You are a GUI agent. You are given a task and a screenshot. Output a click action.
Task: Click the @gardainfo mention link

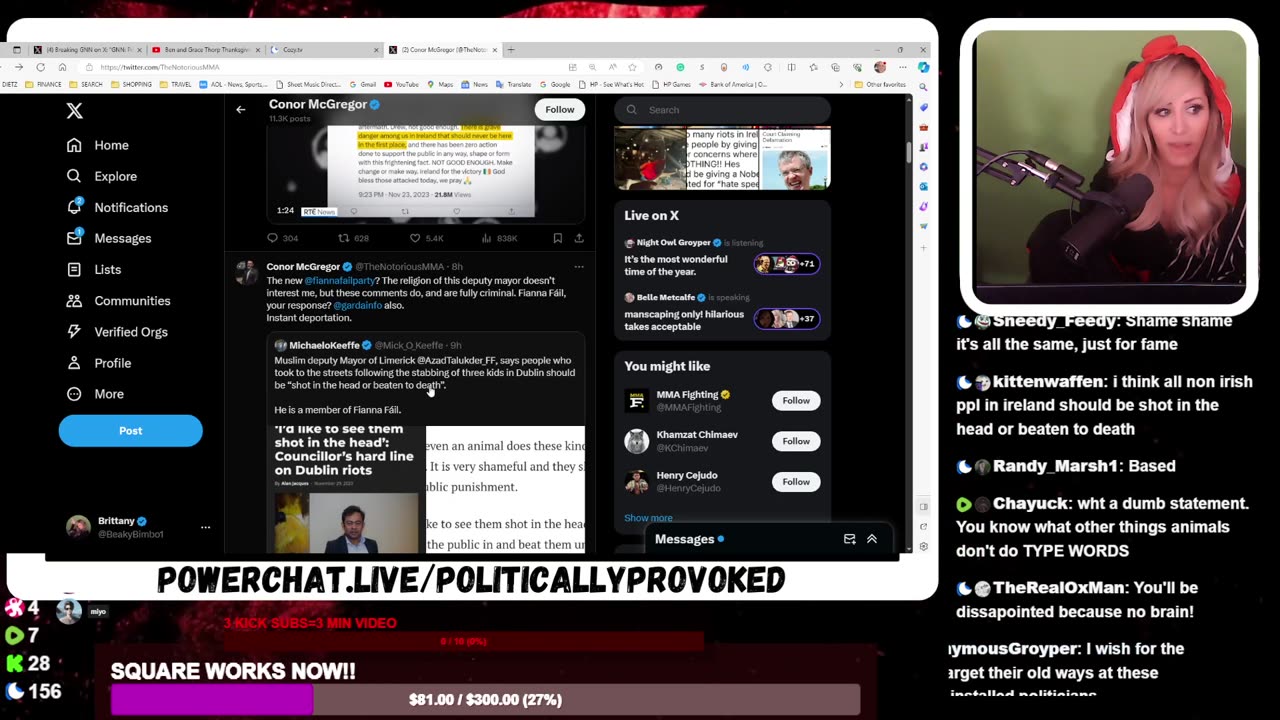358,305
